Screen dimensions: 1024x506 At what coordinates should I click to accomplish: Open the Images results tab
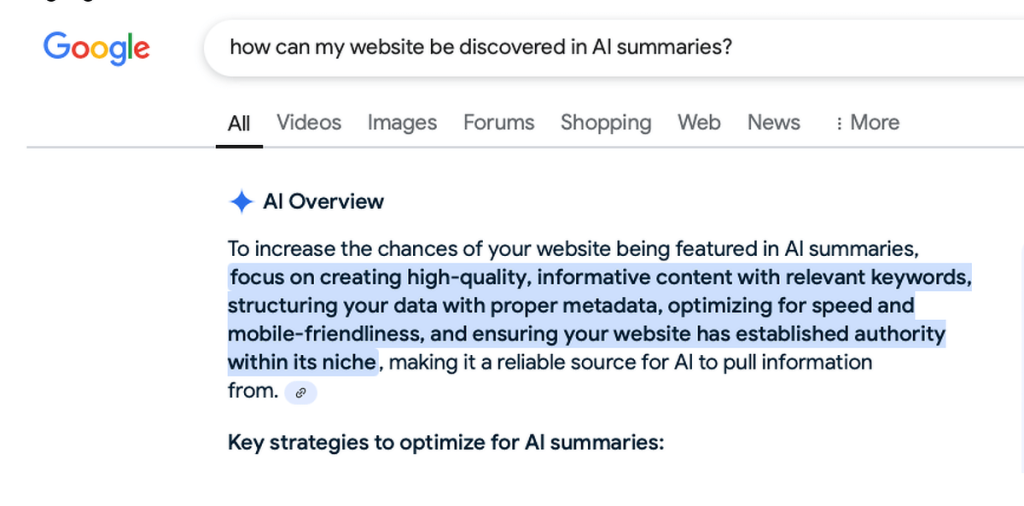coord(402,122)
